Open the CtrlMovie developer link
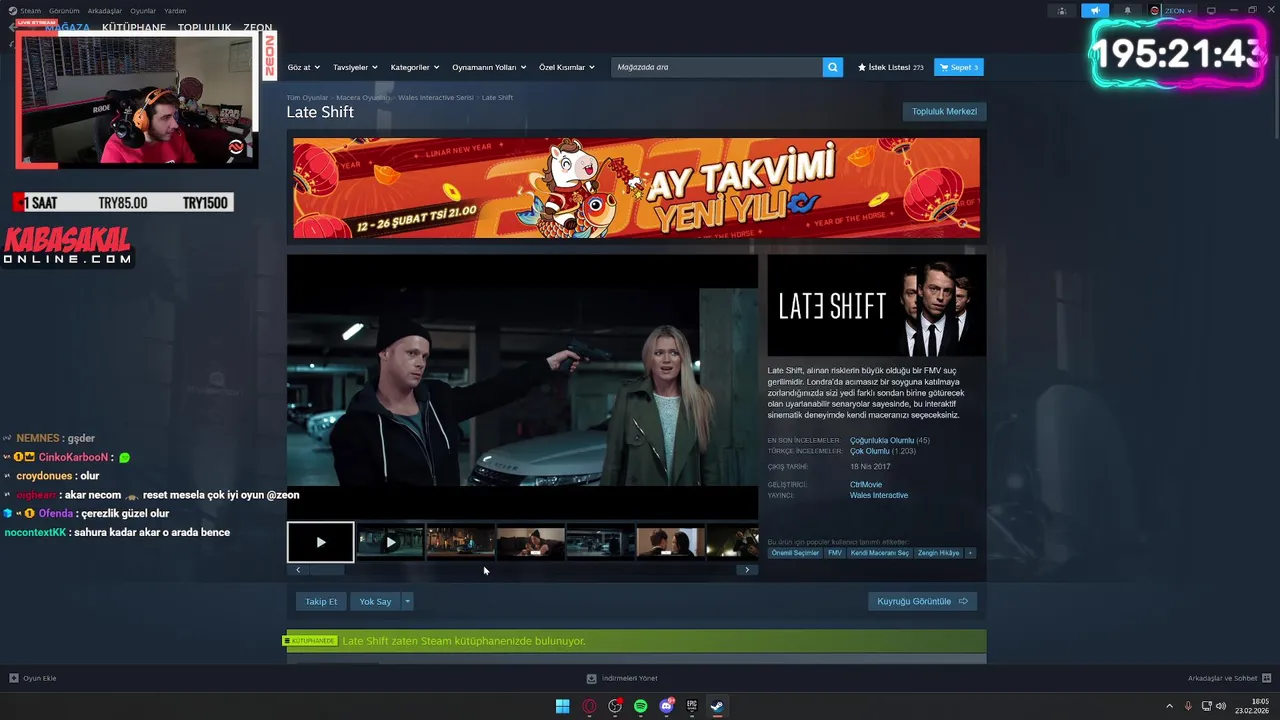Viewport: 1280px width, 720px height. click(x=866, y=485)
